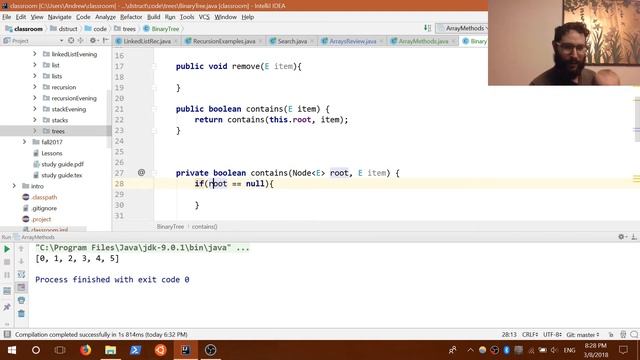
Task: Open the VCS menu
Action: tap(204, 17)
